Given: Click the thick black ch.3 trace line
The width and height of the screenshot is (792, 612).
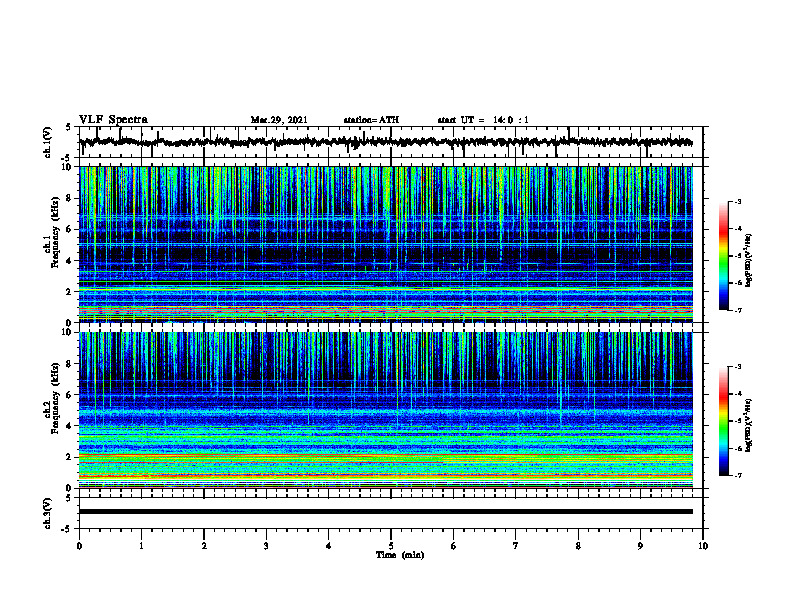Looking at the screenshot, I should pyautogui.click(x=386, y=512).
